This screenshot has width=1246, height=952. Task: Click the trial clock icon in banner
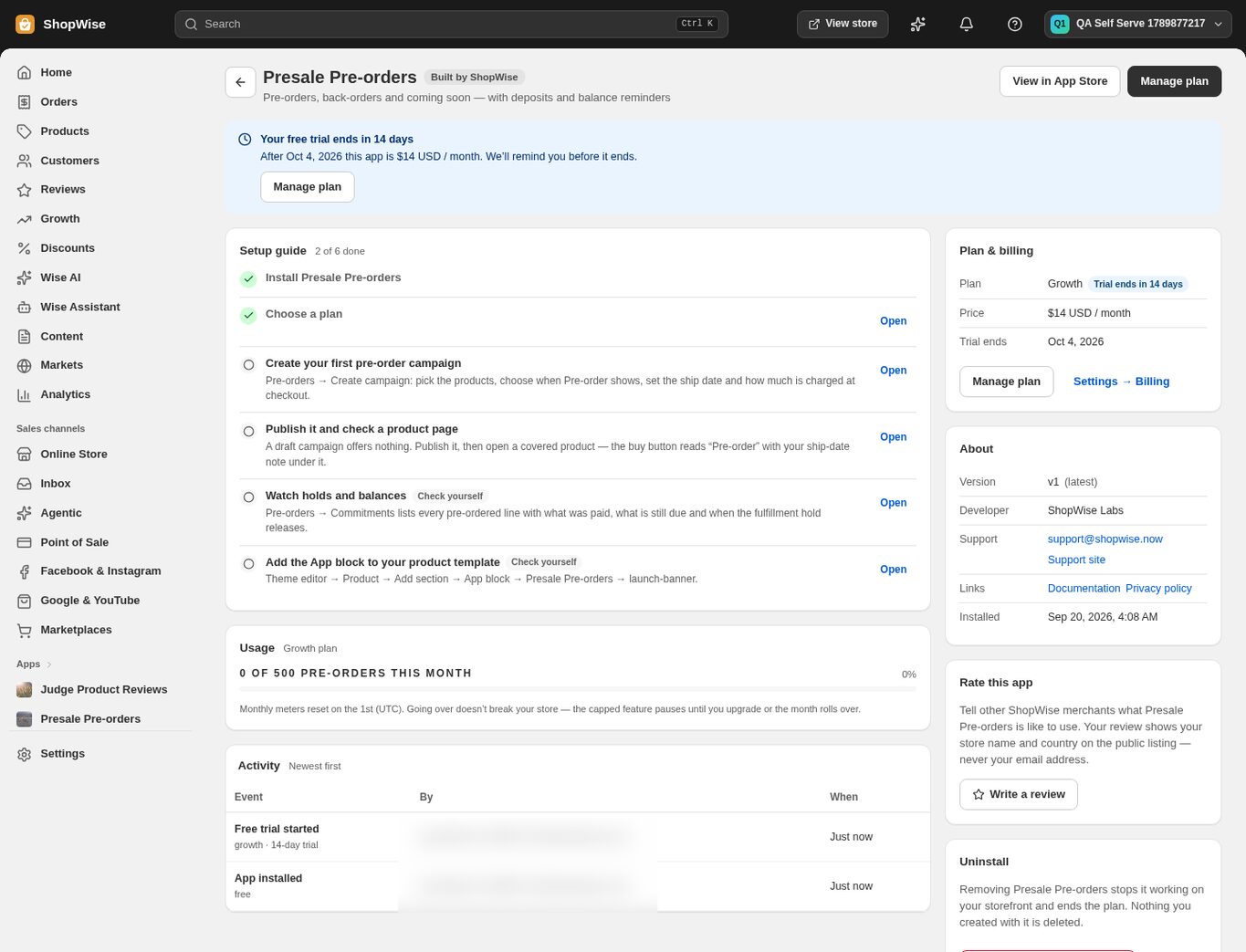(245, 140)
